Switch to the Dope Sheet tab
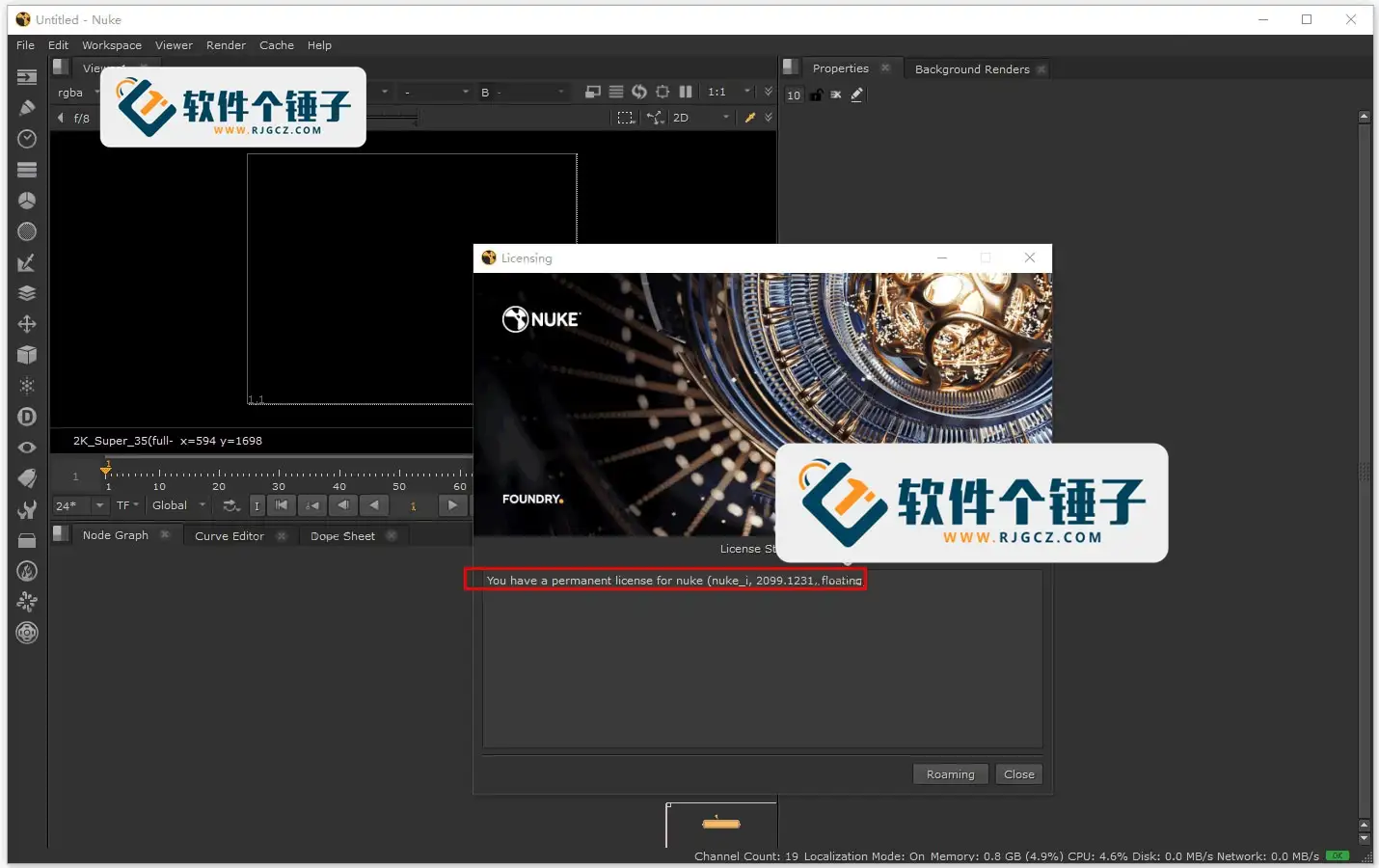The height and width of the screenshot is (868, 1379). tap(342, 536)
